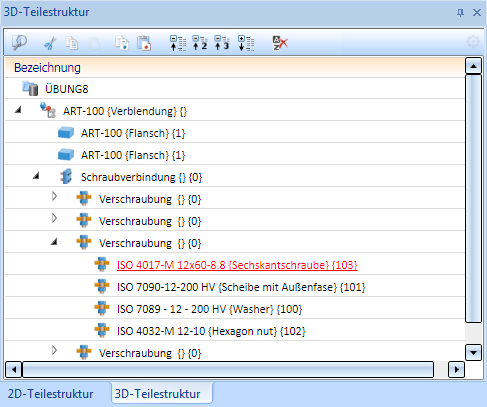Click the greyed-out paste icon
This screenshot has width=487, height=407.
click(x=94, y=43)
